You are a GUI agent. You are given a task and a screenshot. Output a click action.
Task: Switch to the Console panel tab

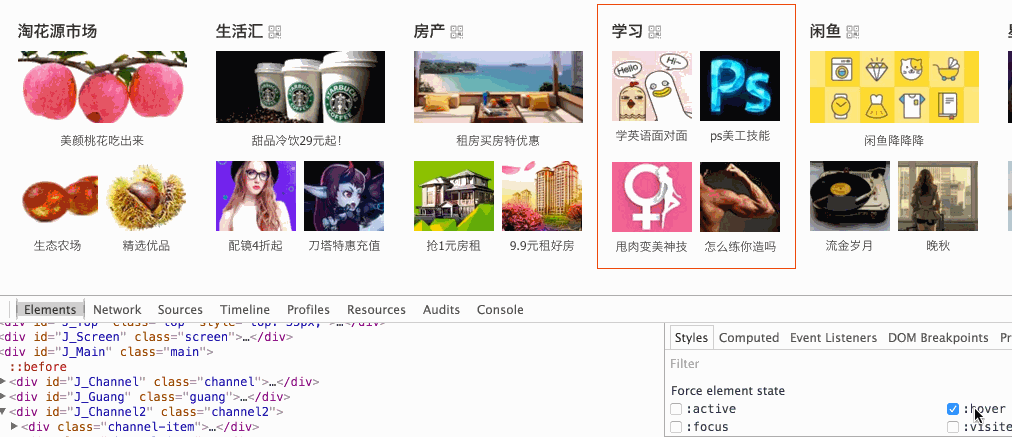point(500,310)
